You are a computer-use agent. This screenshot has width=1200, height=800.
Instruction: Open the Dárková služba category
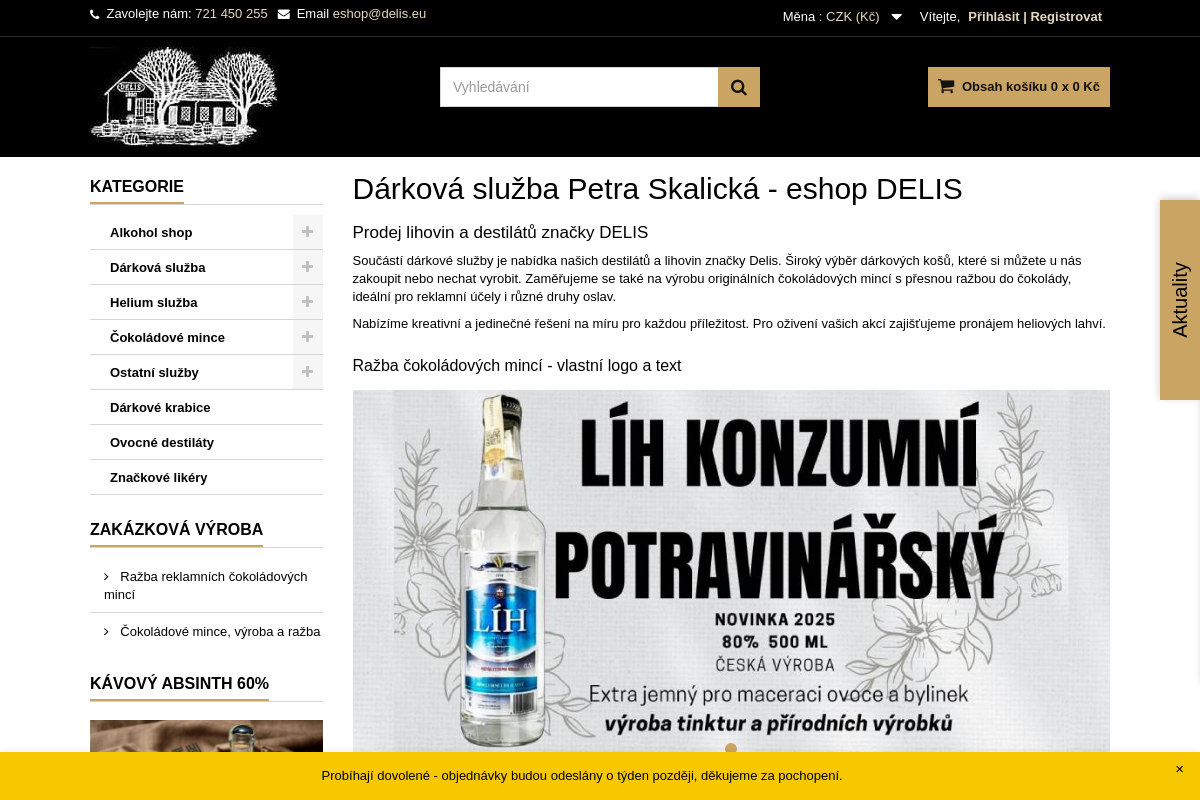coord(158,267)
